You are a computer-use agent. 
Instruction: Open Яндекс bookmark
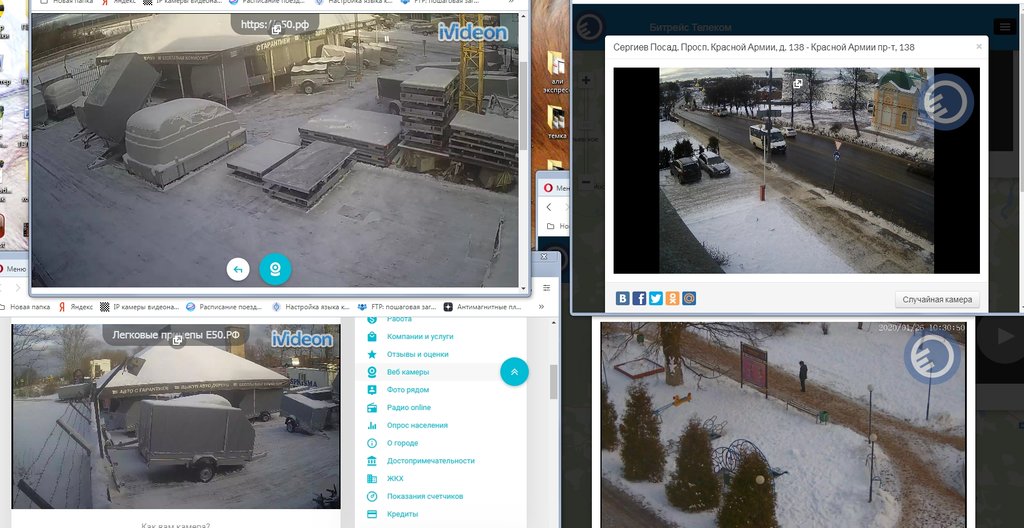click(76, 306)
